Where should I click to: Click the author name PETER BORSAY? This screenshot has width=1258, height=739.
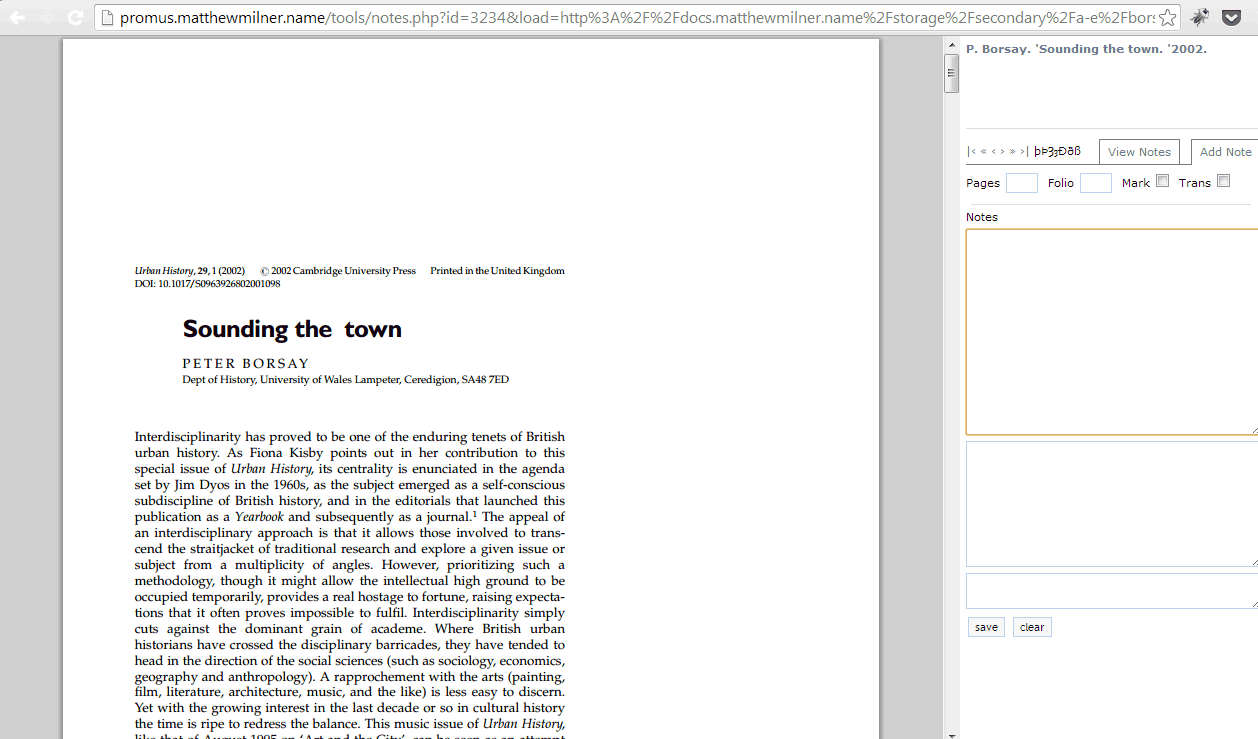point(246,363)
